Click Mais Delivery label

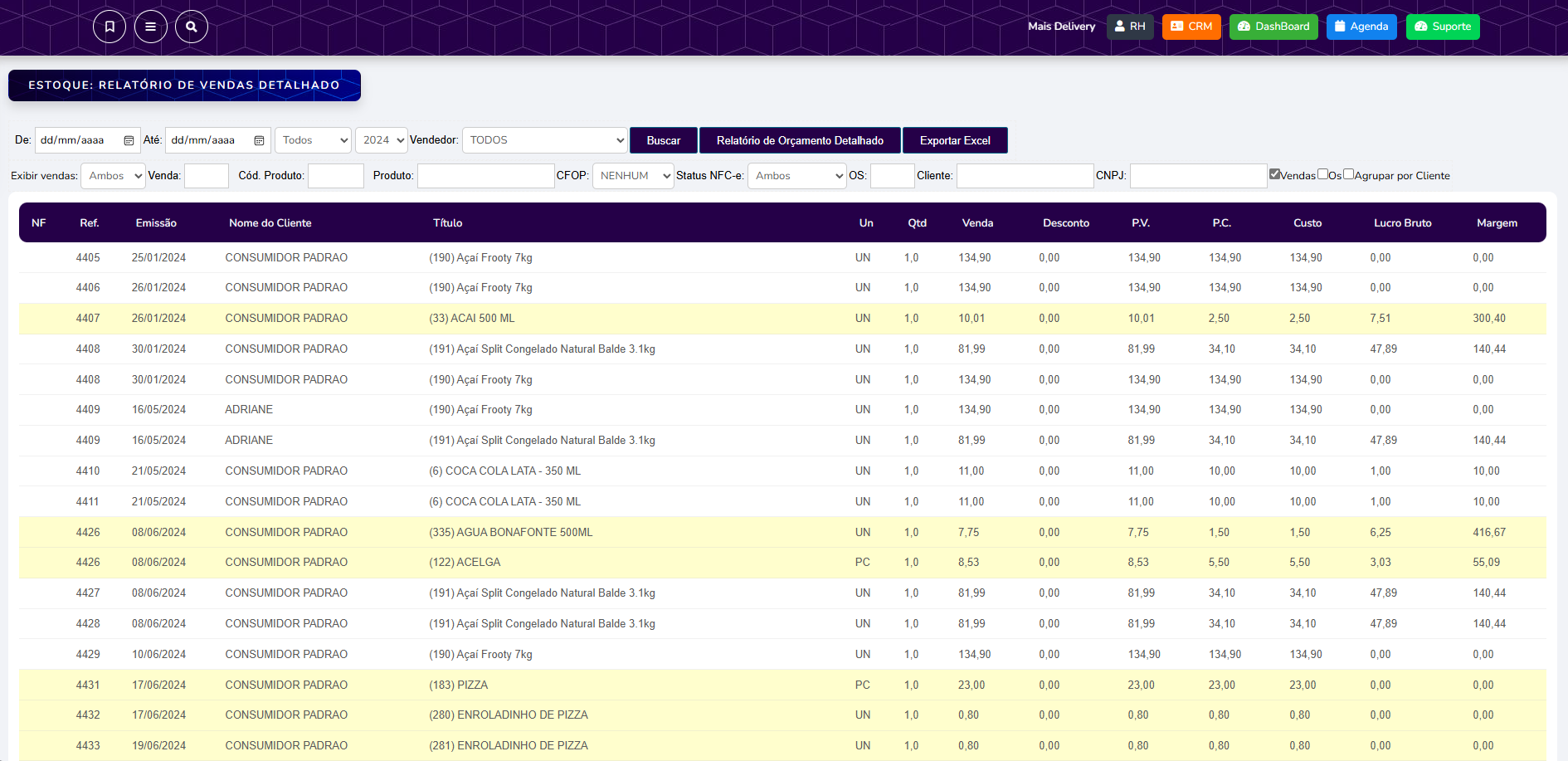[1061, 27]
